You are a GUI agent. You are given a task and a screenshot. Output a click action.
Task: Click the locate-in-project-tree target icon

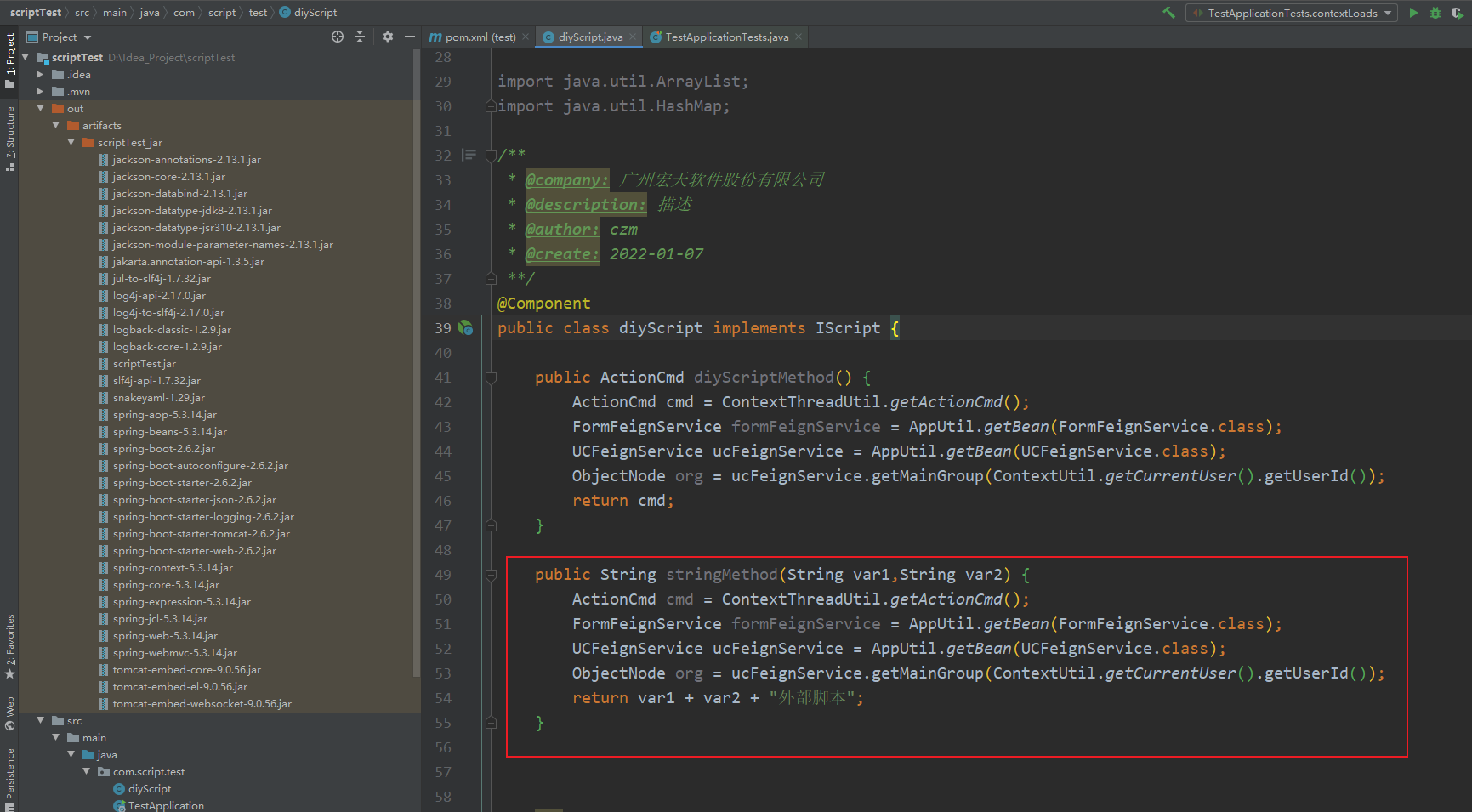338,37
